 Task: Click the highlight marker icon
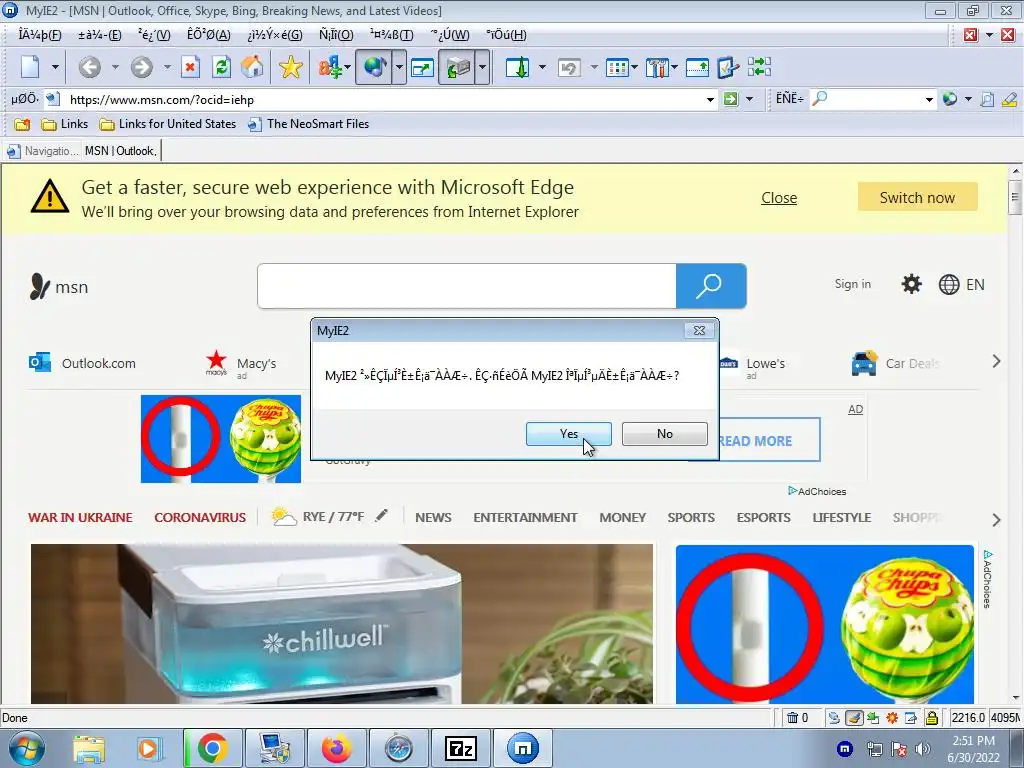click(x=1009, y=99)
